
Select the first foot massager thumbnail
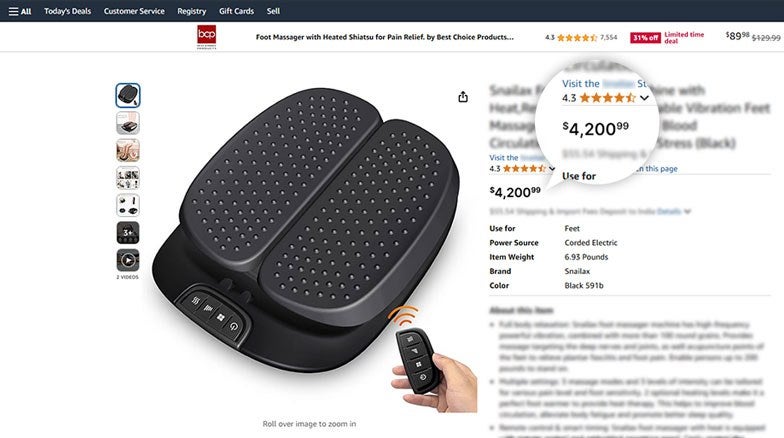coord(128,95)
